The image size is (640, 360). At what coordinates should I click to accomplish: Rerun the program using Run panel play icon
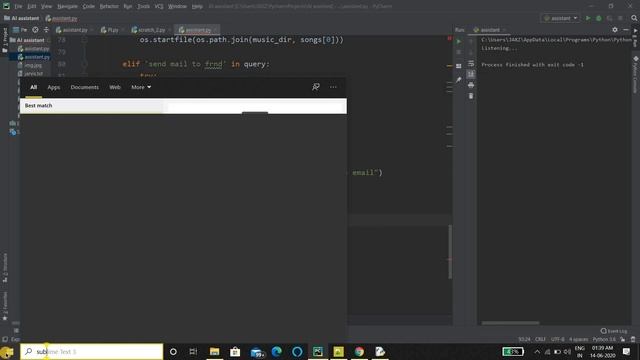click(x=459, y=41)
